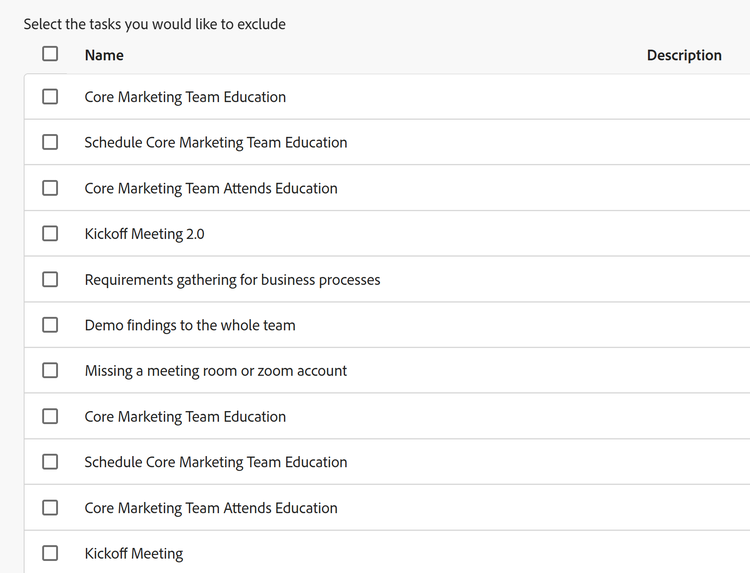750x573 pixels.
Task: Tick the second Schedule Core Marketing Team Education checkbox
Action: [x=50, y=462]
